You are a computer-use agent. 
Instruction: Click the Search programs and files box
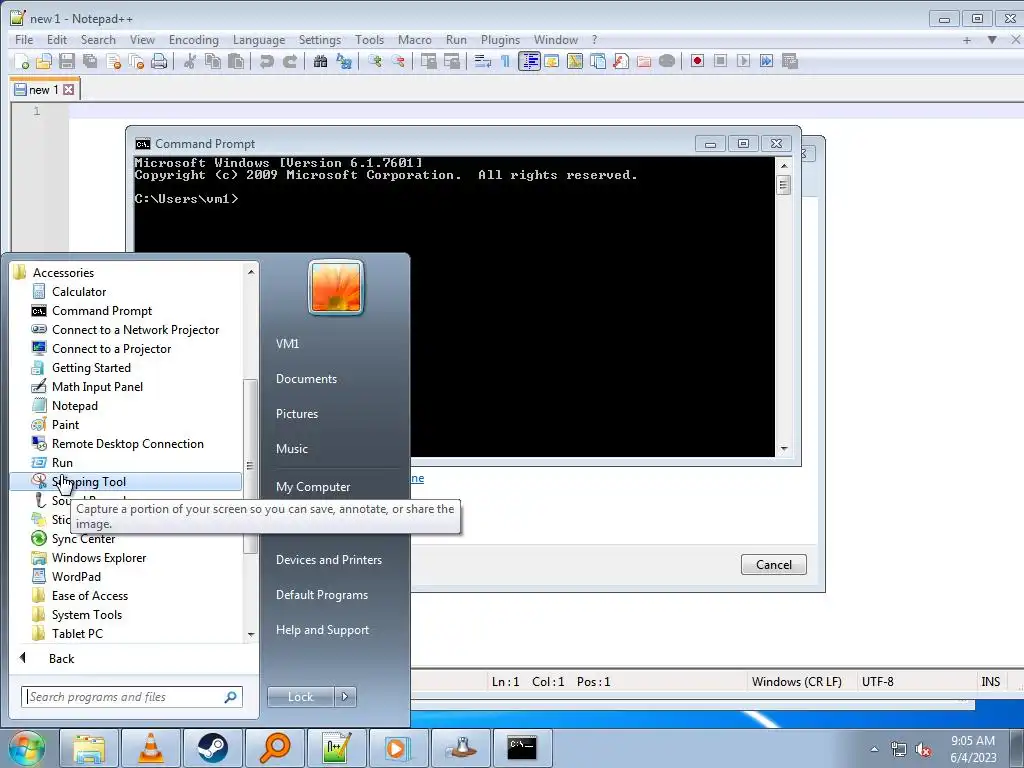tap(131, 697)
